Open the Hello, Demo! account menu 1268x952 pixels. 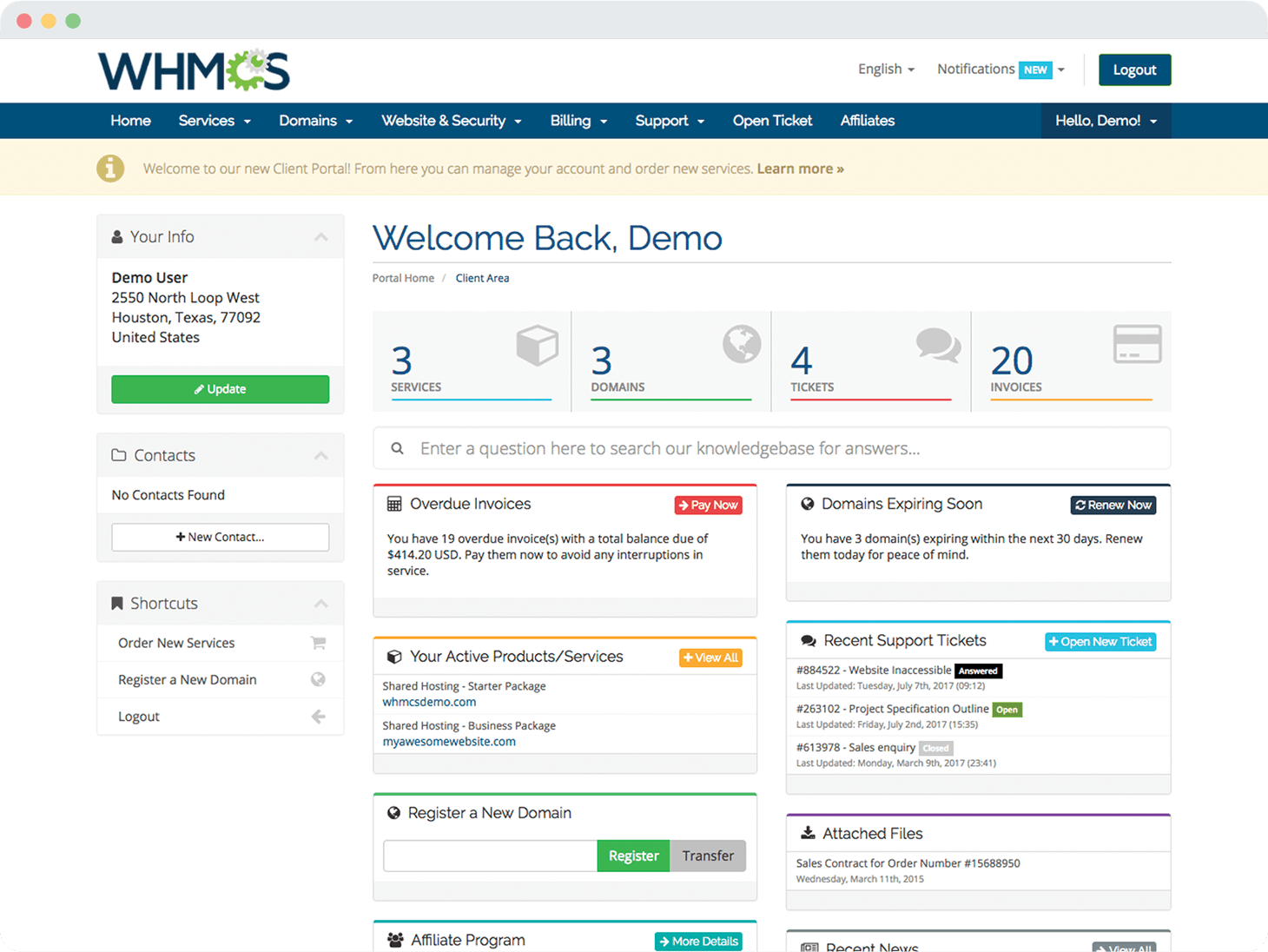(1106, 121)
